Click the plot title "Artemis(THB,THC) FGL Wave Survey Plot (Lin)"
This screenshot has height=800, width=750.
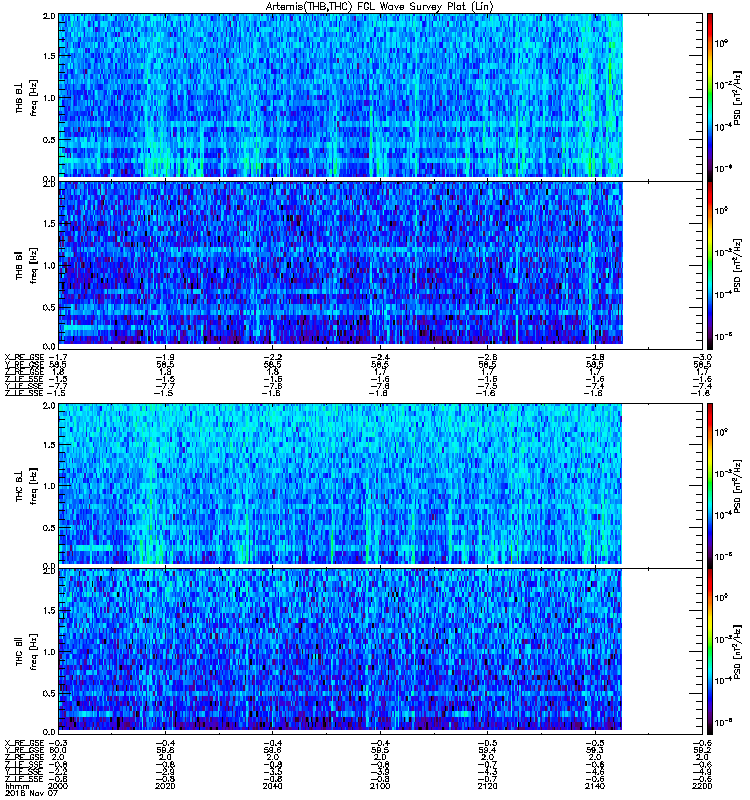coord(379,7)
